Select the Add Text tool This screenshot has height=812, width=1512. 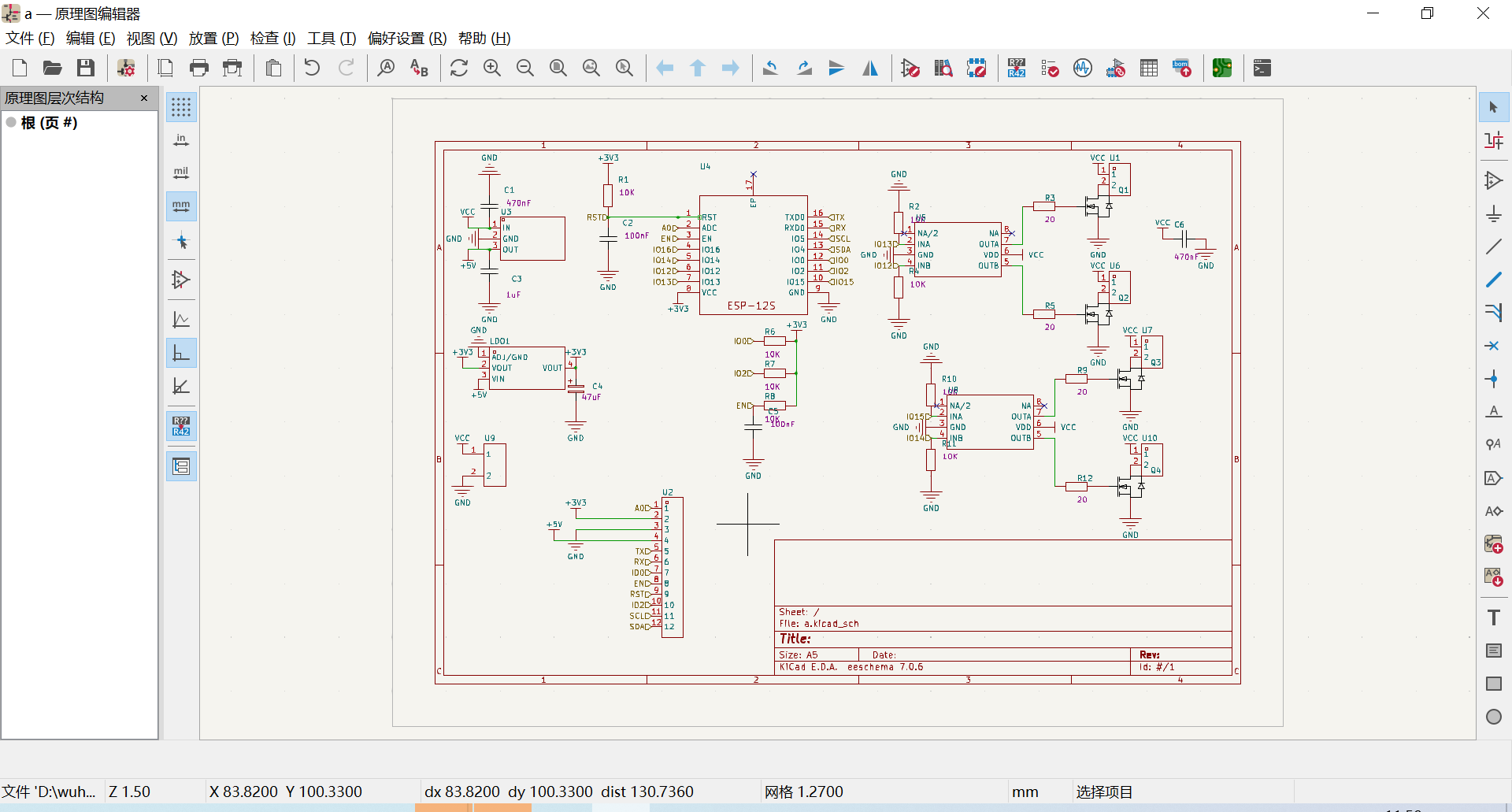[x=1494, y=617]
